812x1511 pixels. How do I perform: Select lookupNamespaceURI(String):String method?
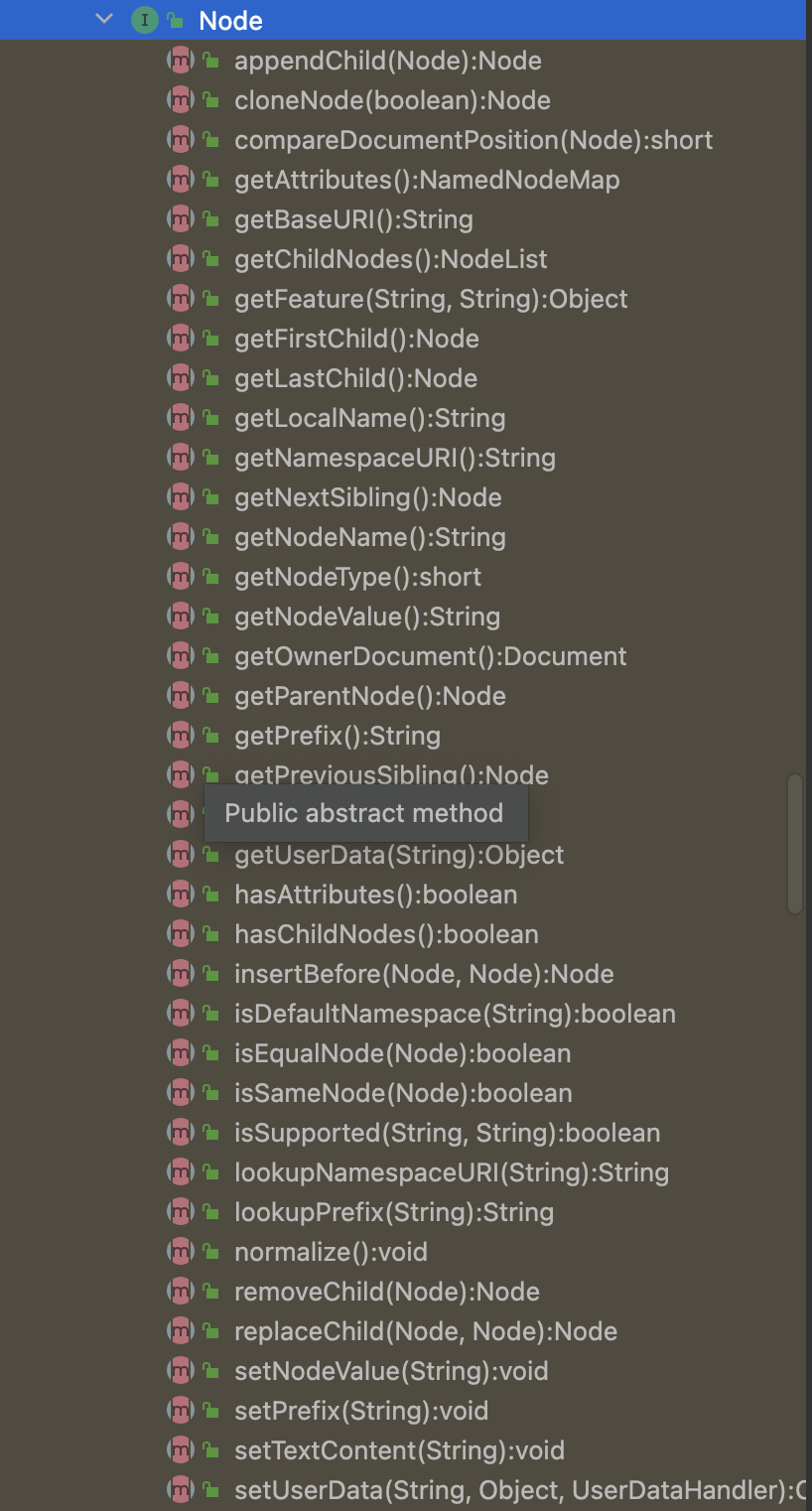click(x=452, y=1172)
